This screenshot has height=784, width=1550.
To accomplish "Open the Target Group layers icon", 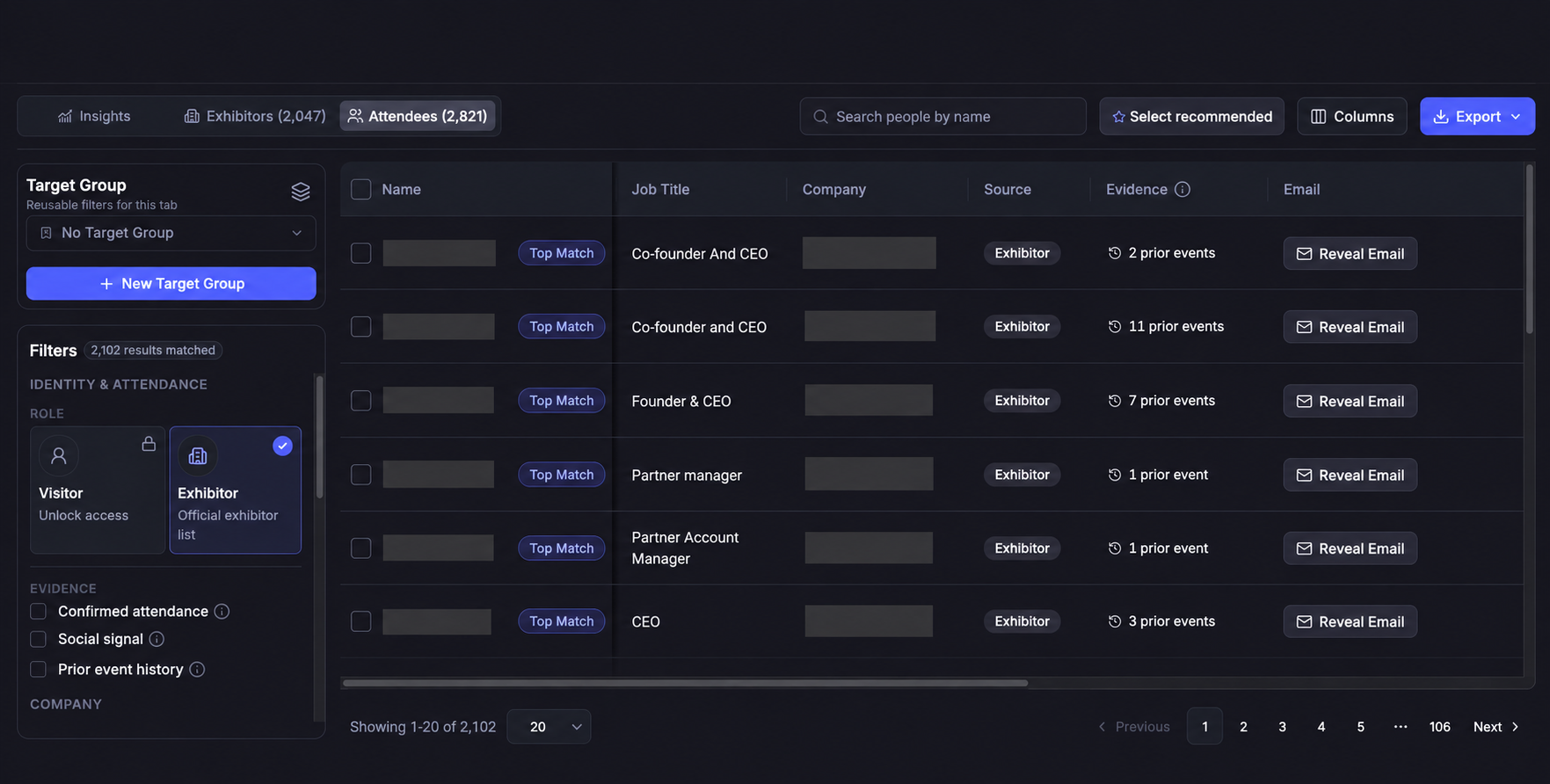I will [x=301, y=192].
